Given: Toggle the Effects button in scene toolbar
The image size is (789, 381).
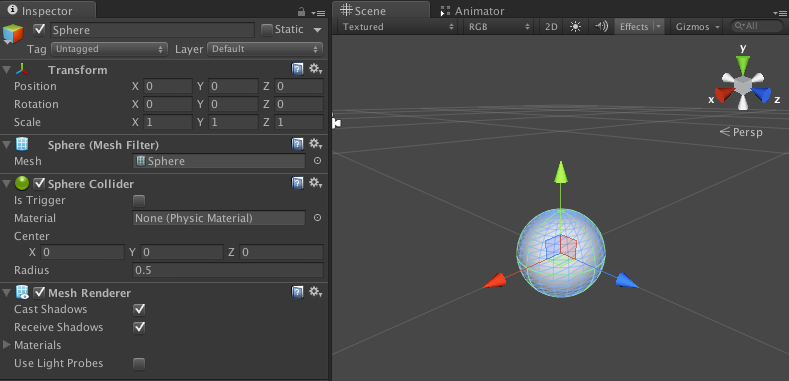Looking at the screenshot, I should pos(634,27).
